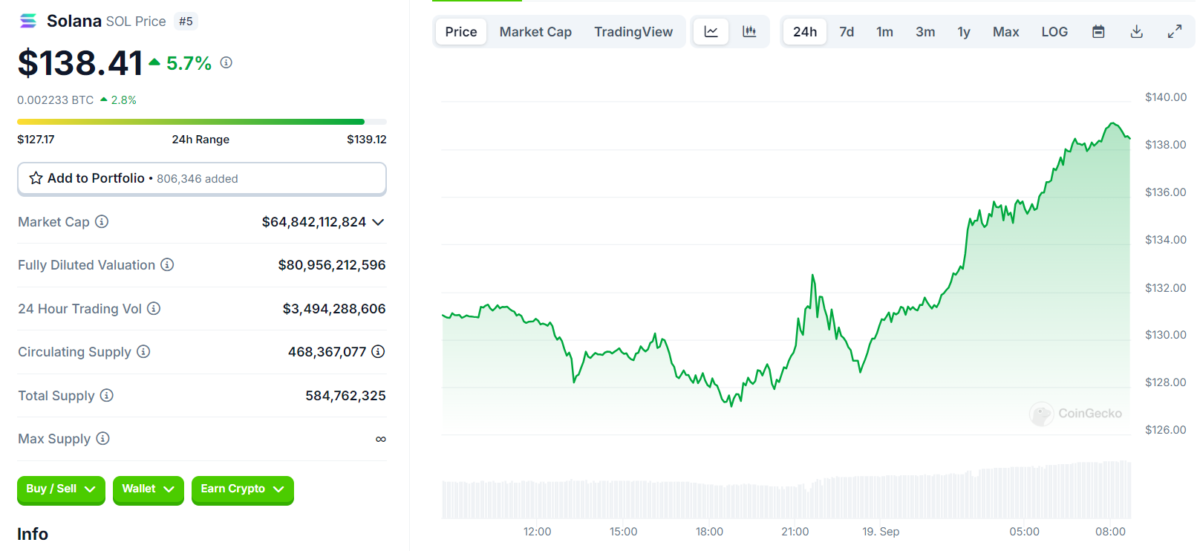Image resolution: width=1200 pixels, height=551 pixels.
Task: Click info icon next to Market Cap
Action: 102,222
